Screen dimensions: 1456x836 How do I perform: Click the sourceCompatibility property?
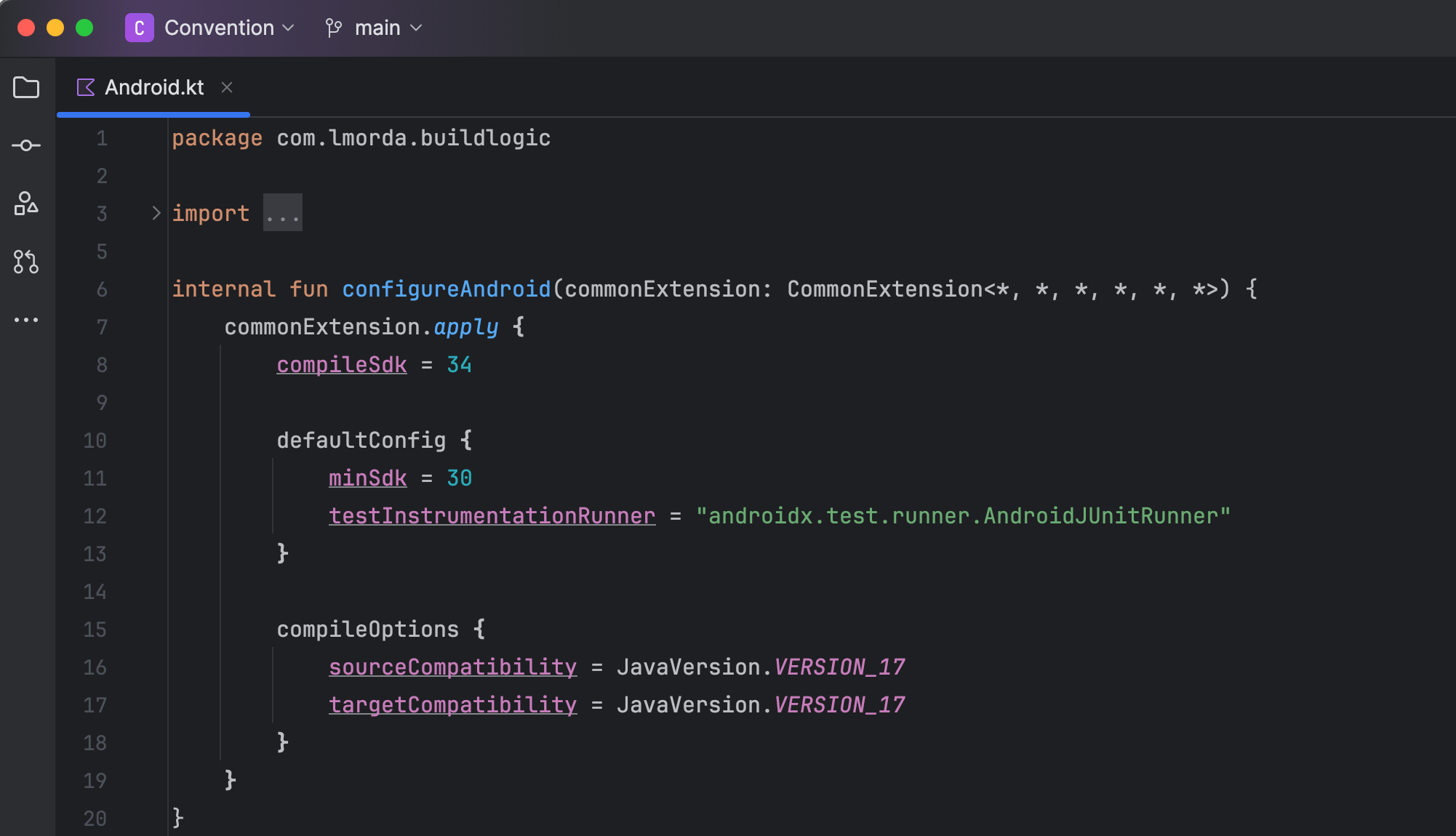coord(453,667)
